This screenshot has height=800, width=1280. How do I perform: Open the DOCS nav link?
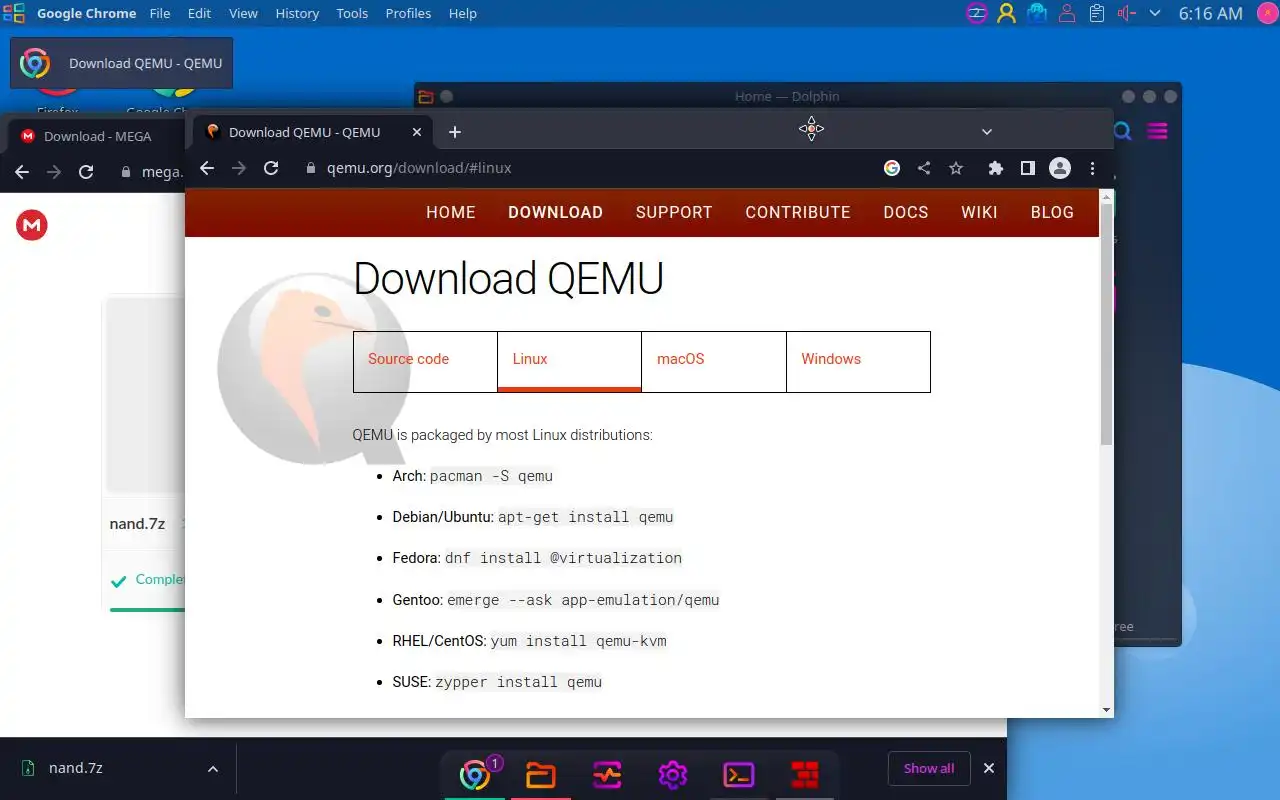coord(906,212)
